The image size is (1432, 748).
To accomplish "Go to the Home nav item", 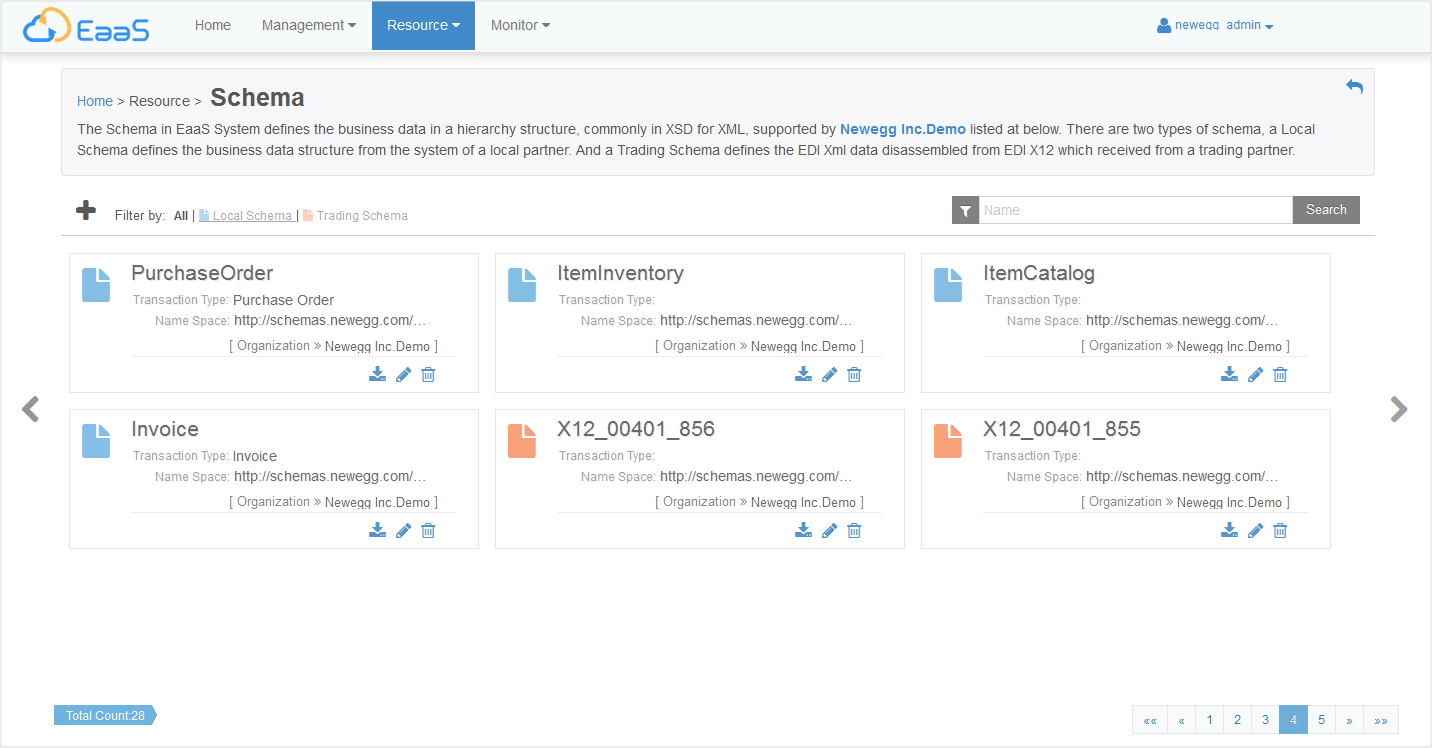I will click(x=213, y=26).
